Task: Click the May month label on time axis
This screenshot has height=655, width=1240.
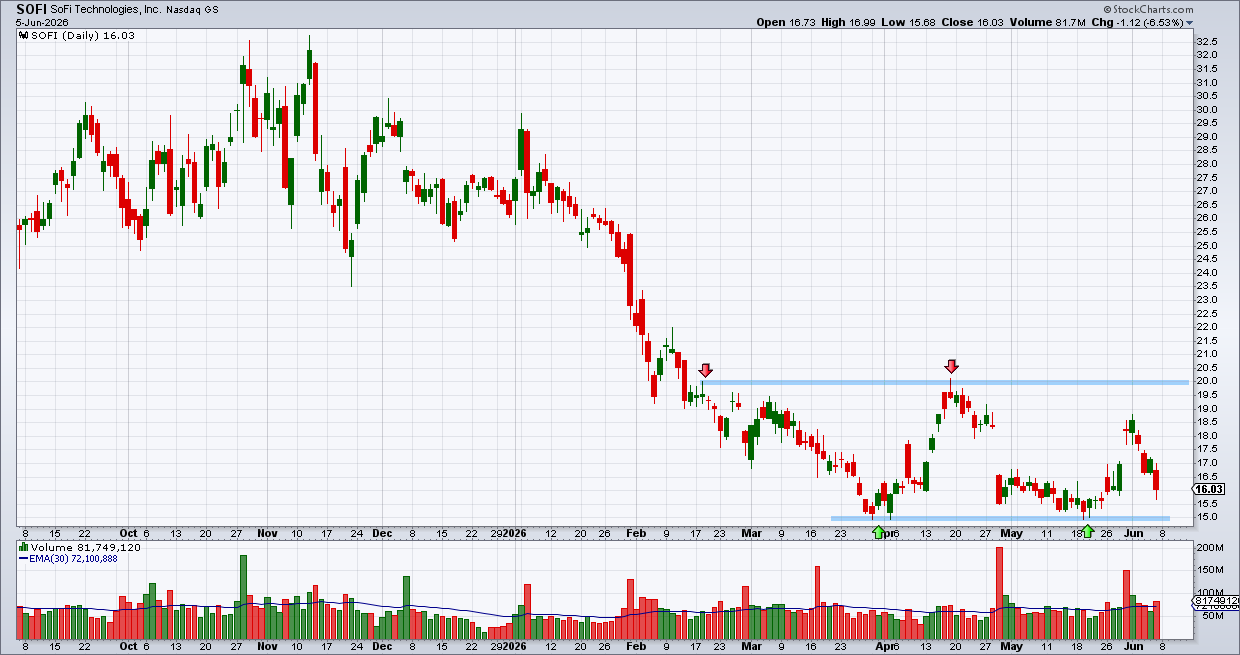Action: click(1013, 535)
